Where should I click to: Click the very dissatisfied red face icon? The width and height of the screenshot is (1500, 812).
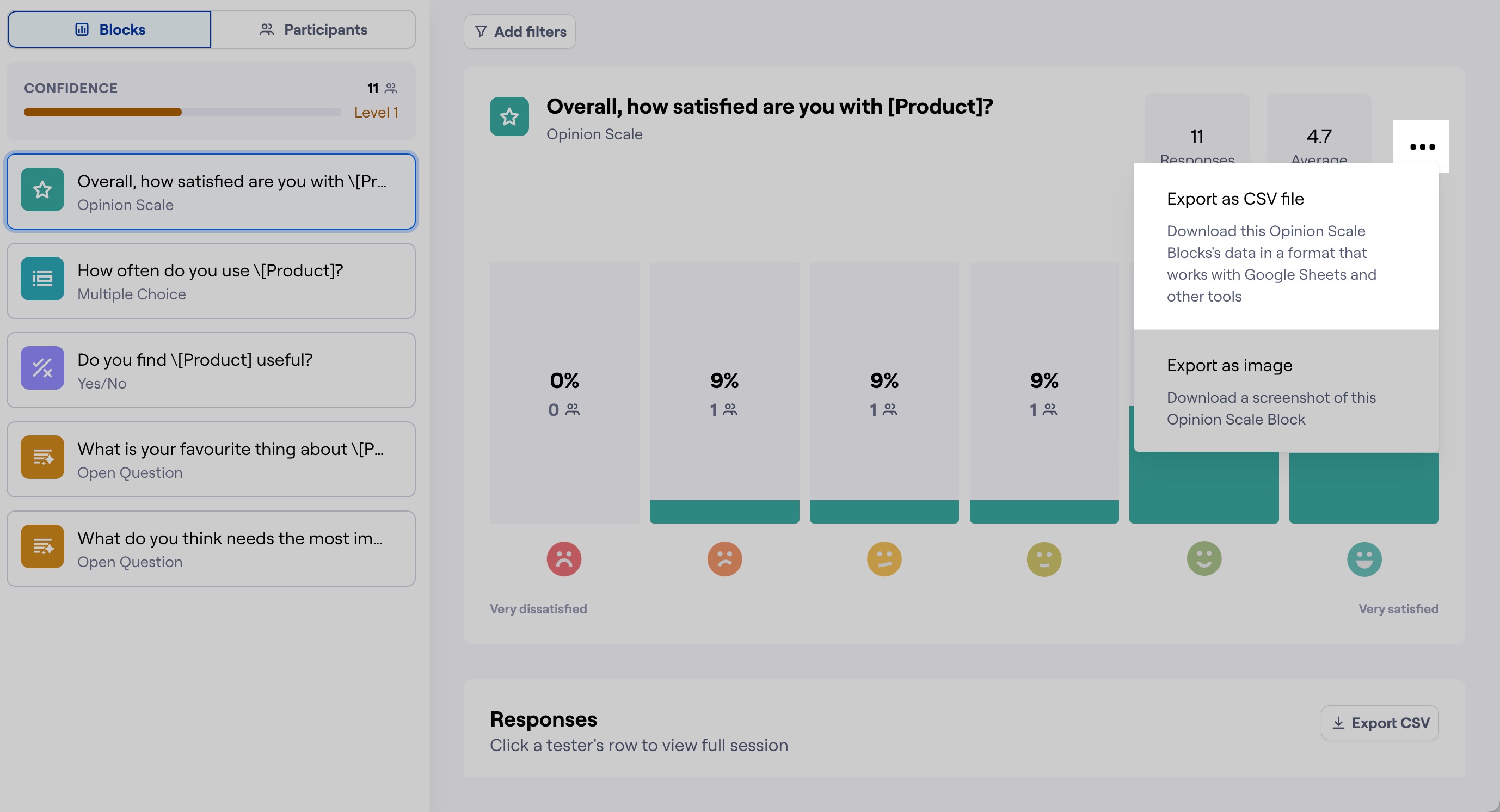[564, 559]
